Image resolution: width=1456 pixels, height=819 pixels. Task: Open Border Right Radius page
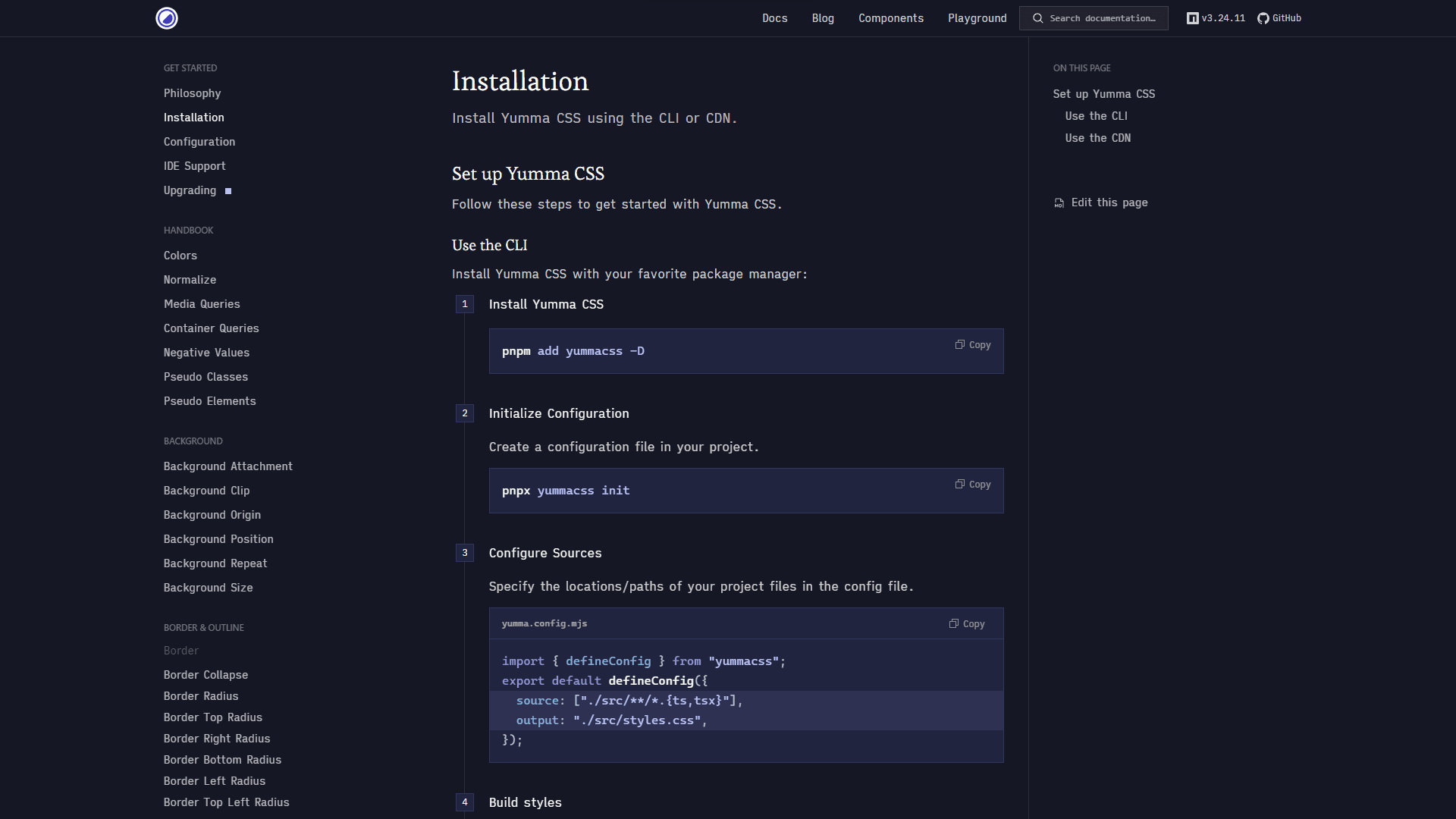coord(217,739)
